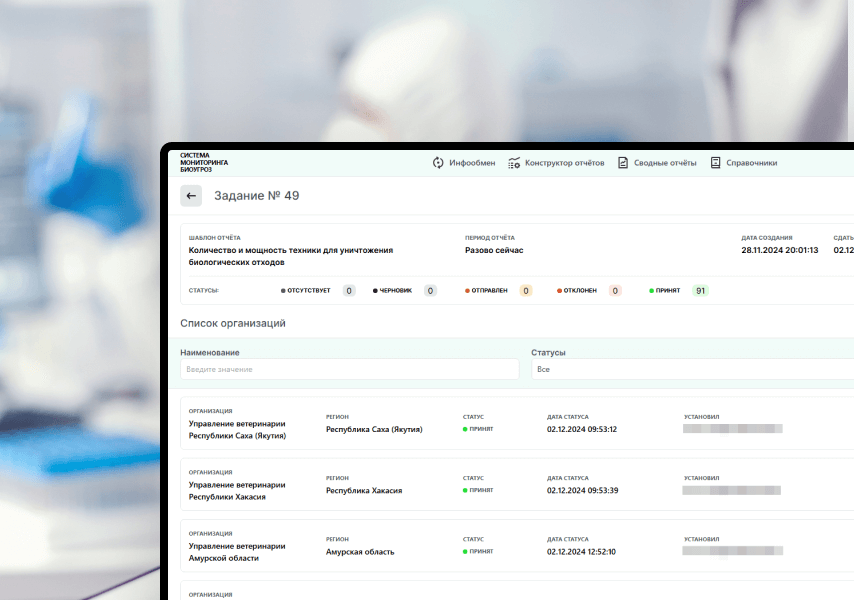Click the Система мониторинга биоугроз logo

pos(204,162)
